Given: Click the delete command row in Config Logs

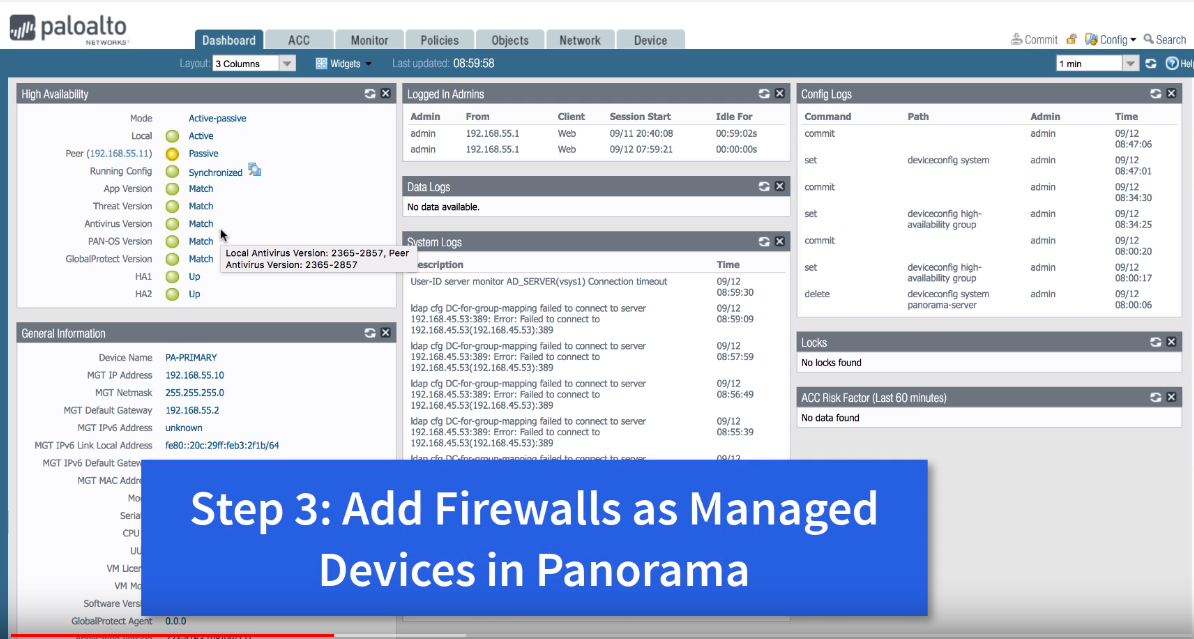Looking at the screenshot, I should coord(987,299).
